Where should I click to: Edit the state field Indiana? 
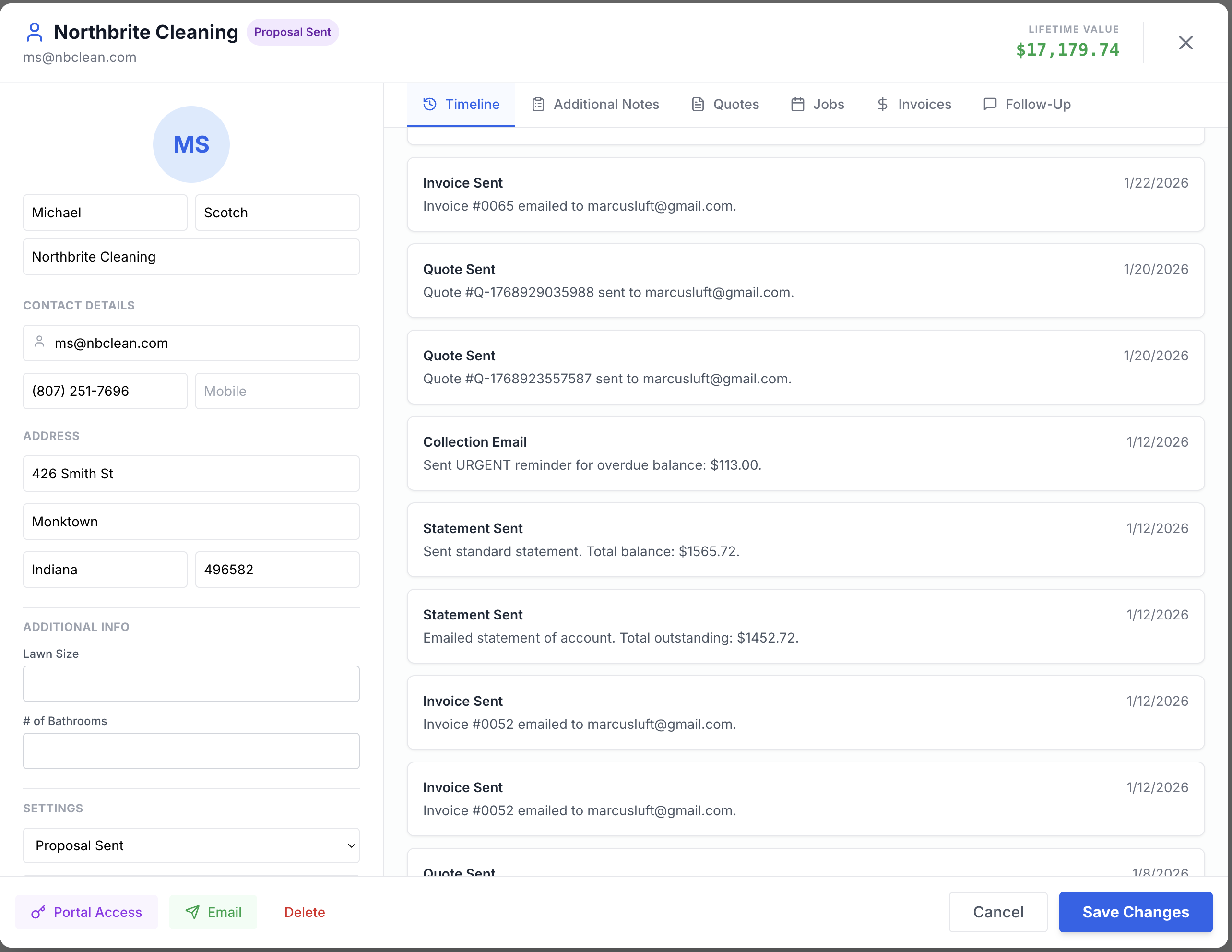coord(105,570)
